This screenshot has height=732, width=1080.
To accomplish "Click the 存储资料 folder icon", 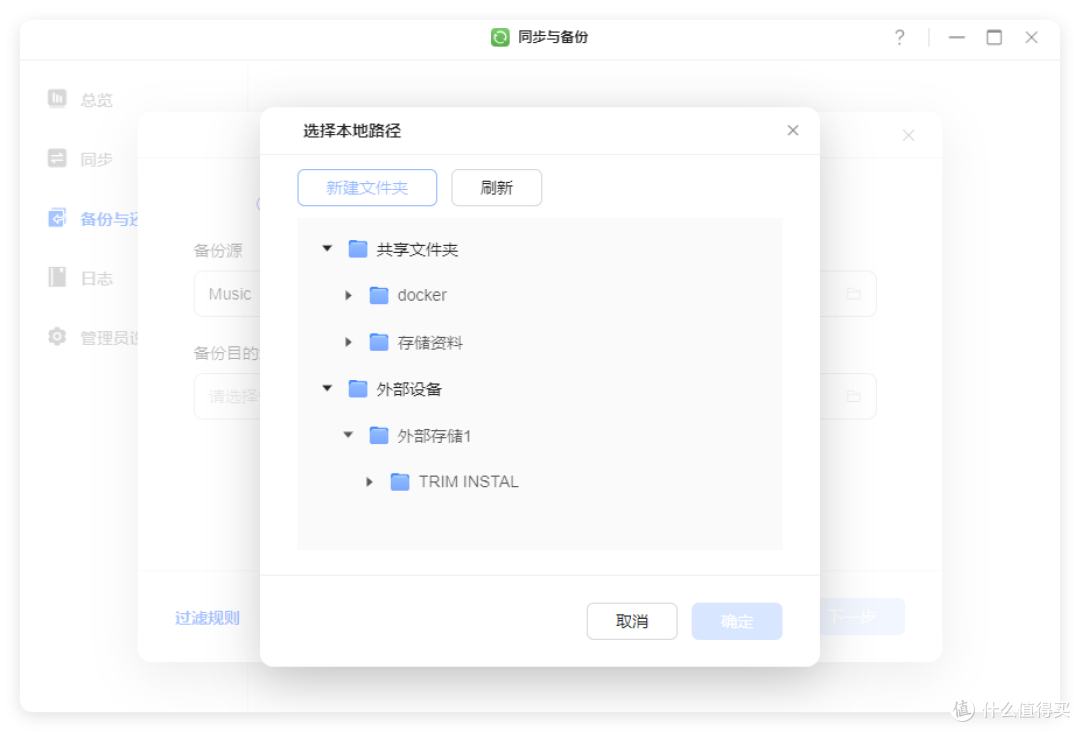I will click(379, 342).
